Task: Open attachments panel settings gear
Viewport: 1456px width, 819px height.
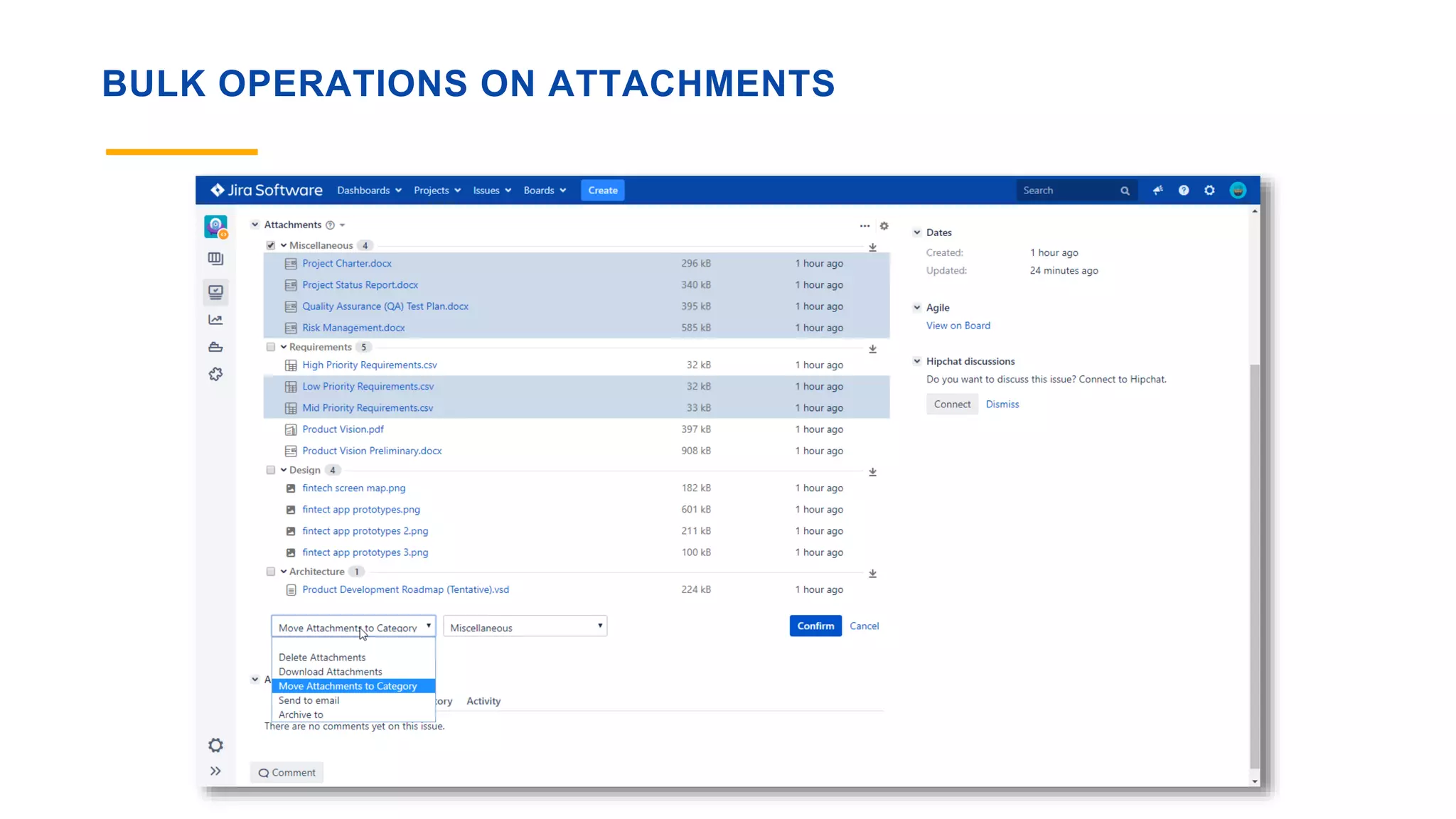Action: point(884,226)
